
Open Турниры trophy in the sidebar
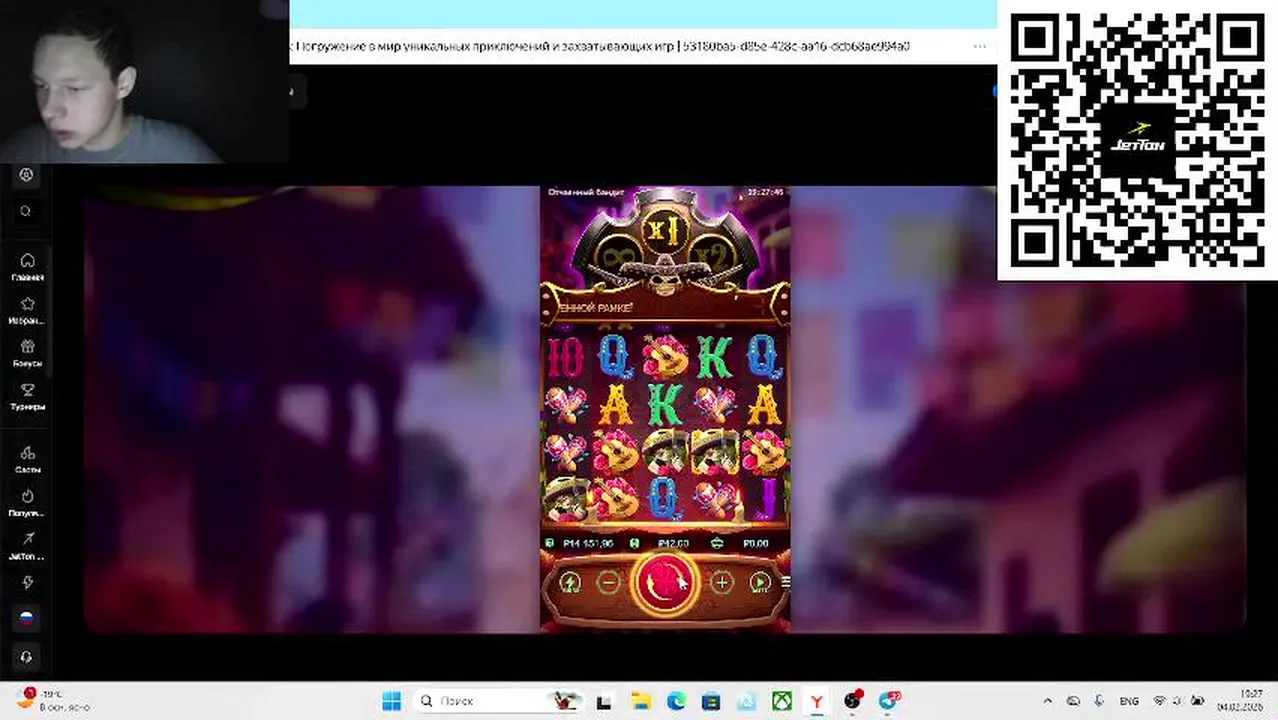click(27, 397)
